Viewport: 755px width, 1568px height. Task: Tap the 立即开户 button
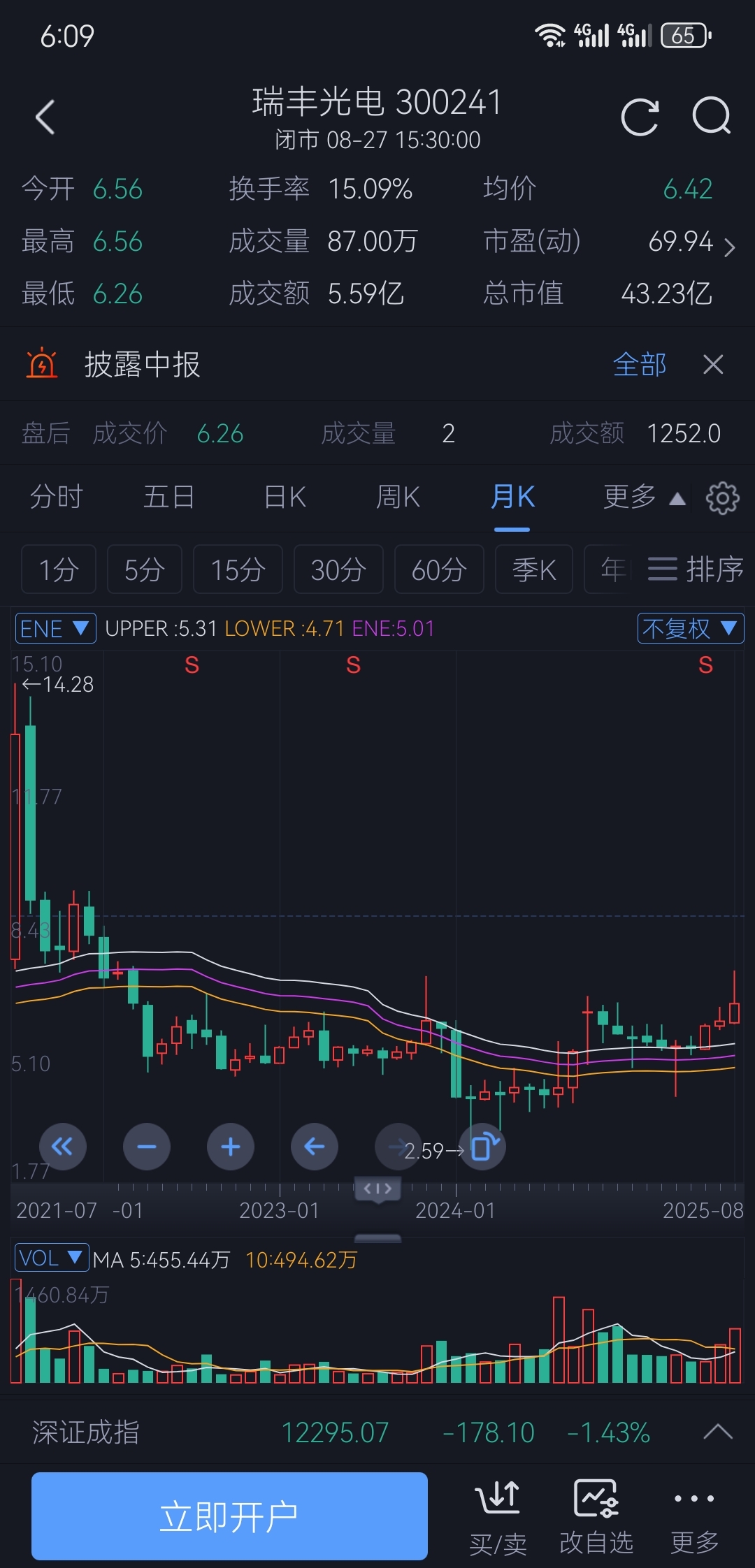[x=229, y=1516]
